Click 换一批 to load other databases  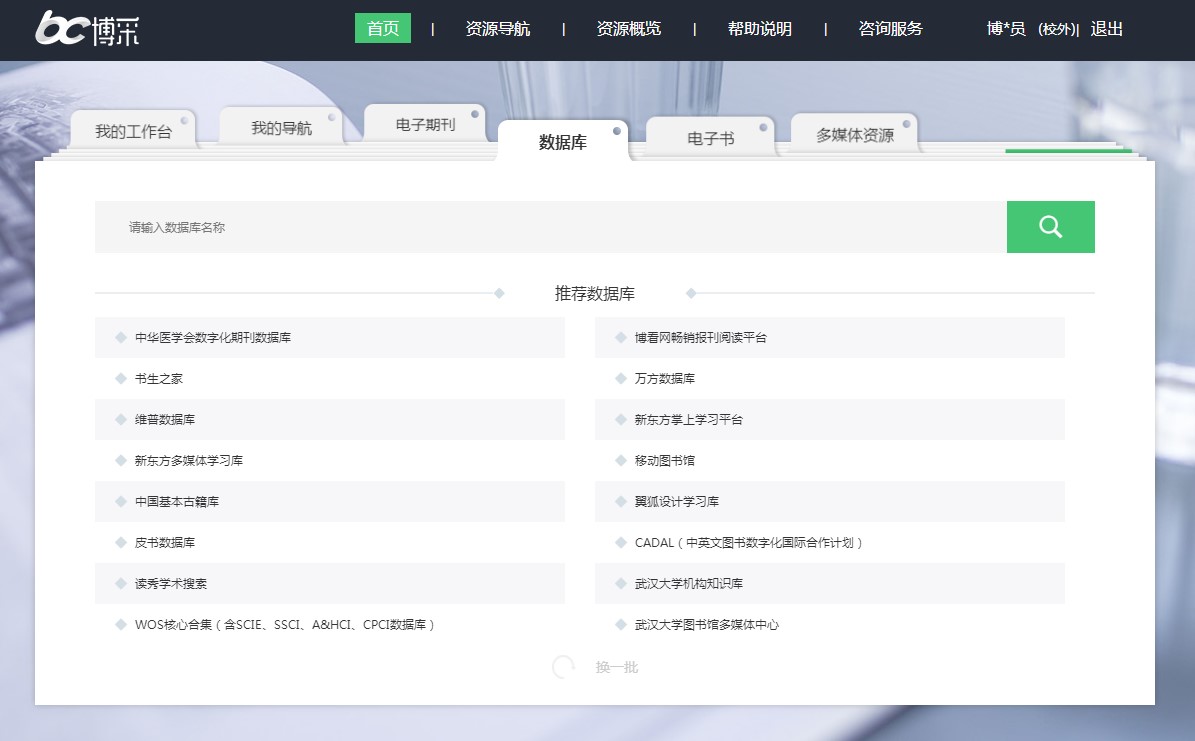[x=616, y=667]
